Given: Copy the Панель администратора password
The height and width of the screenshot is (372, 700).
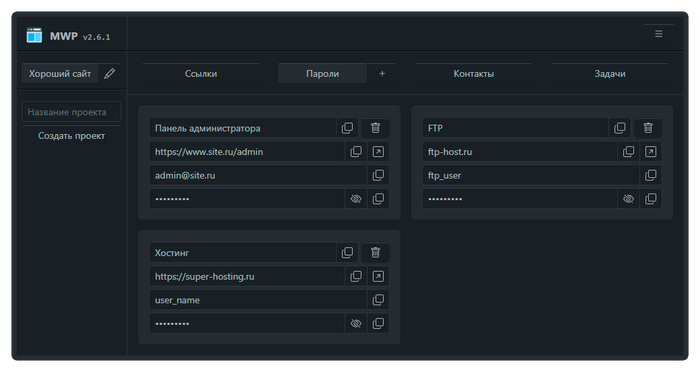Looking at the screenshot, I should pyautogui.click(x=378, y=199).
